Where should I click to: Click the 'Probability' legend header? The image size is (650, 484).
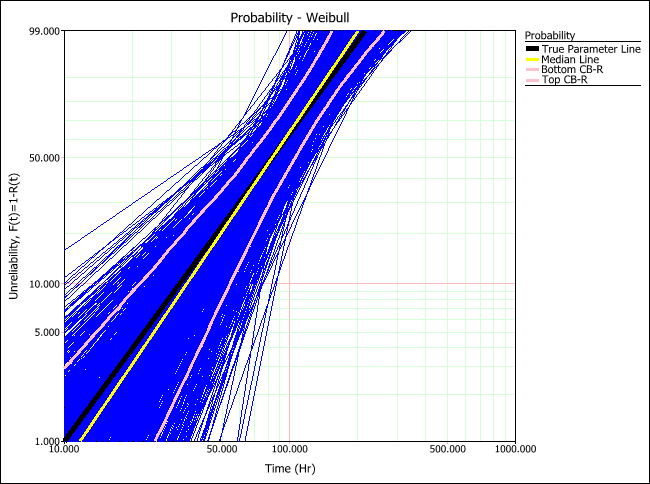[x=549, y=34]
